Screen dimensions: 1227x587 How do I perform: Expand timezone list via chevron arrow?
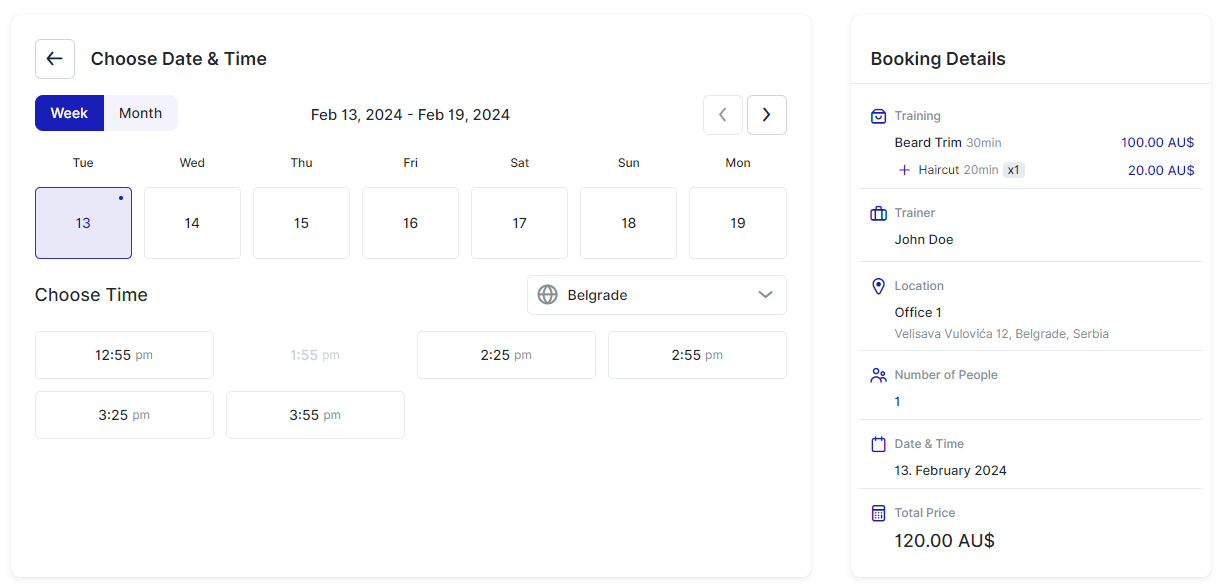[x=765, y=295]
